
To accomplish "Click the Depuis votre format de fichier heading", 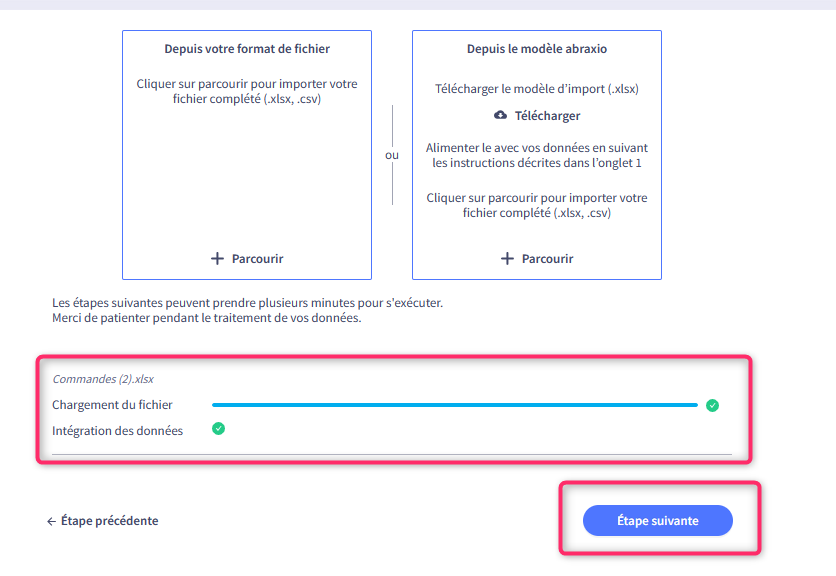I will (x=247, y=49).
